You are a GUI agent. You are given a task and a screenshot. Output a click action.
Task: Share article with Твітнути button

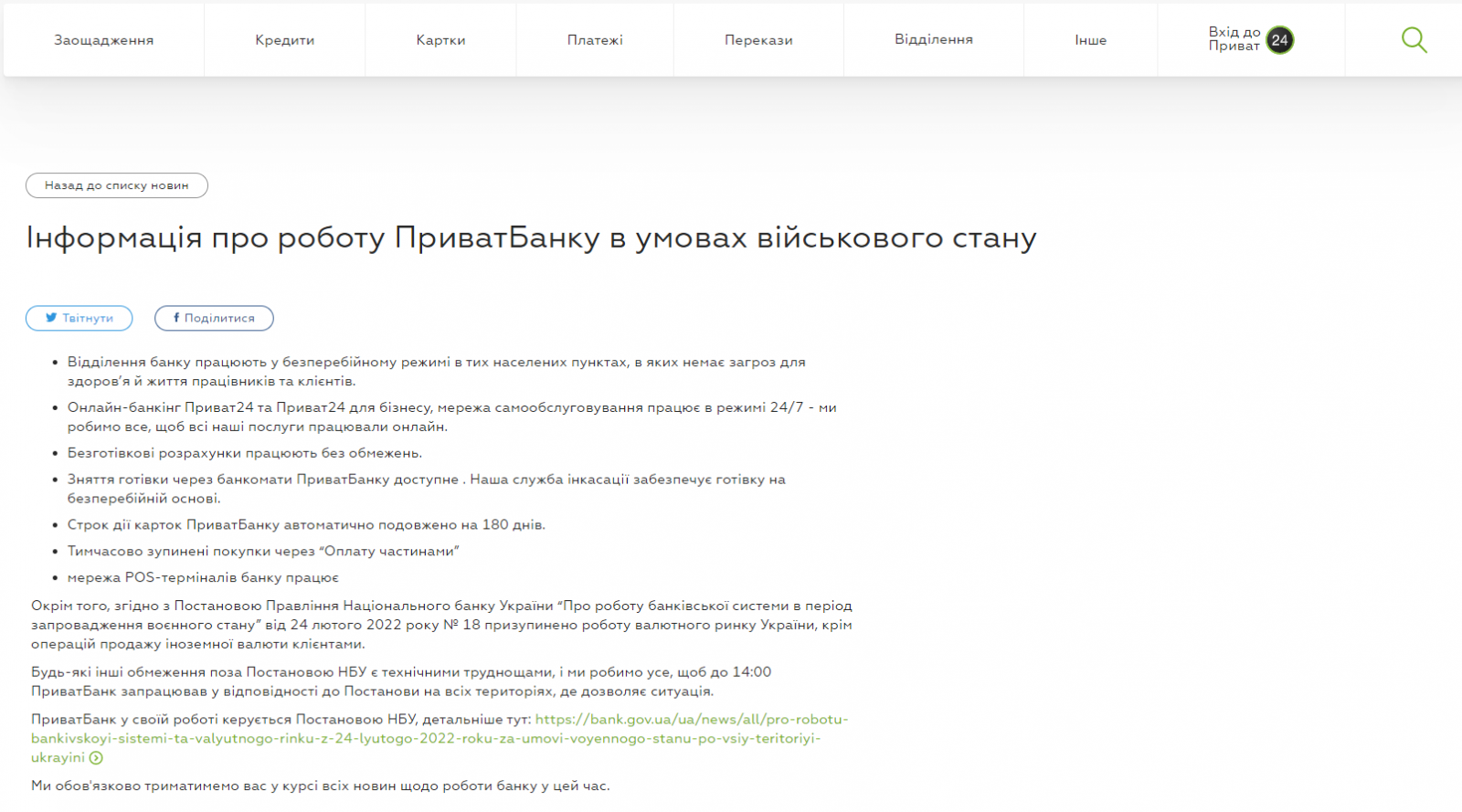pyautogui.click(x=79, y=318)
